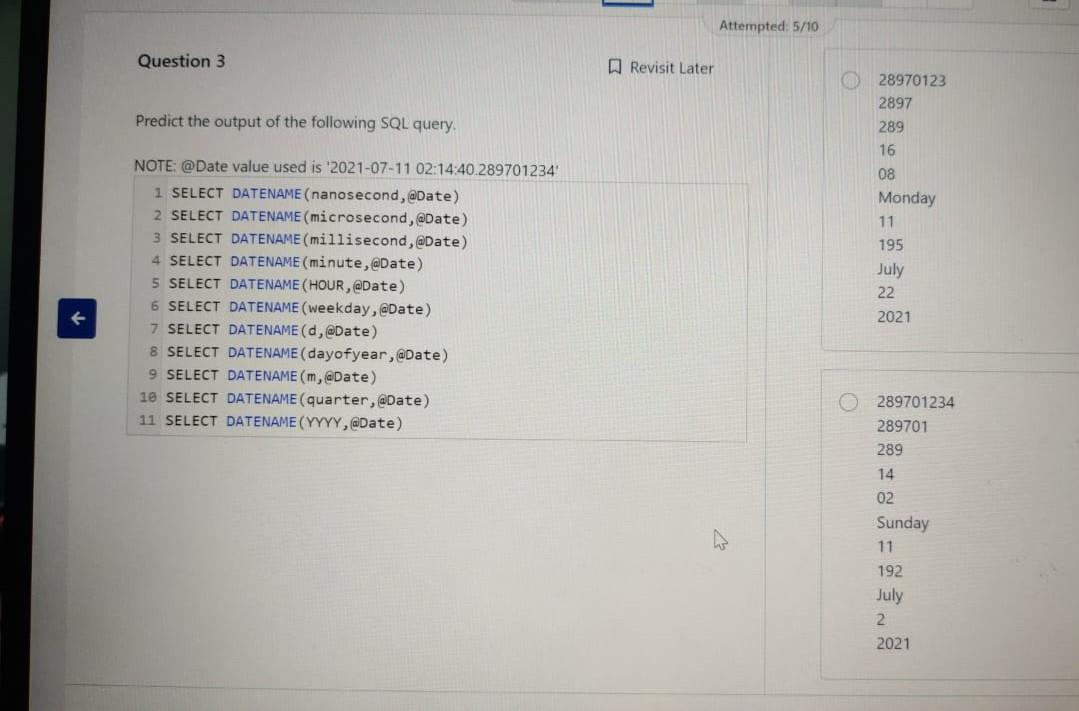Click line number 5 in the code block
1079x711 pixels.
(155, 285)
